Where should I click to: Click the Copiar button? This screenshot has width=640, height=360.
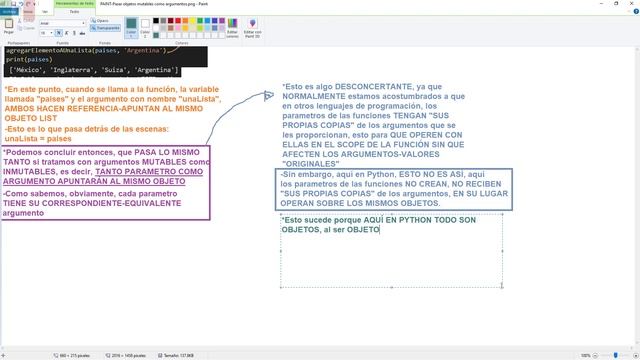(26, 28)
